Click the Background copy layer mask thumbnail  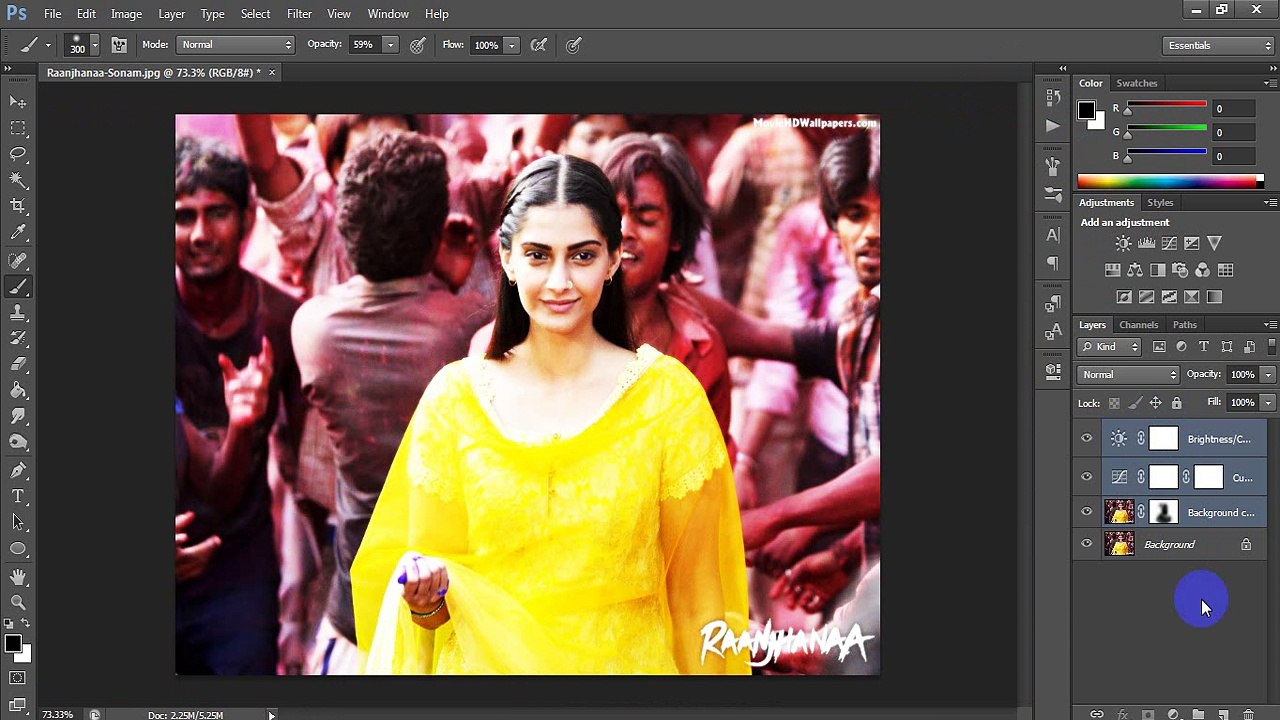point(1163,512)
